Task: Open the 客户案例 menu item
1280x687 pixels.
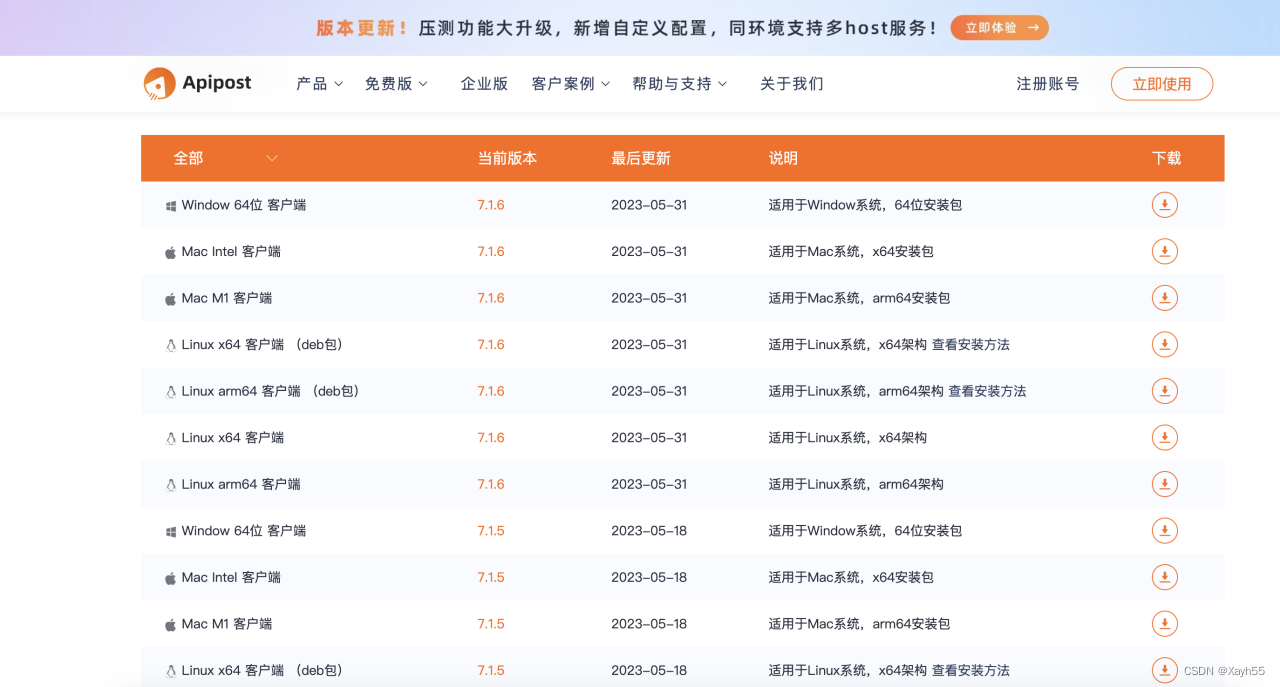Action: pyautogui.click(x=563, y=84)
